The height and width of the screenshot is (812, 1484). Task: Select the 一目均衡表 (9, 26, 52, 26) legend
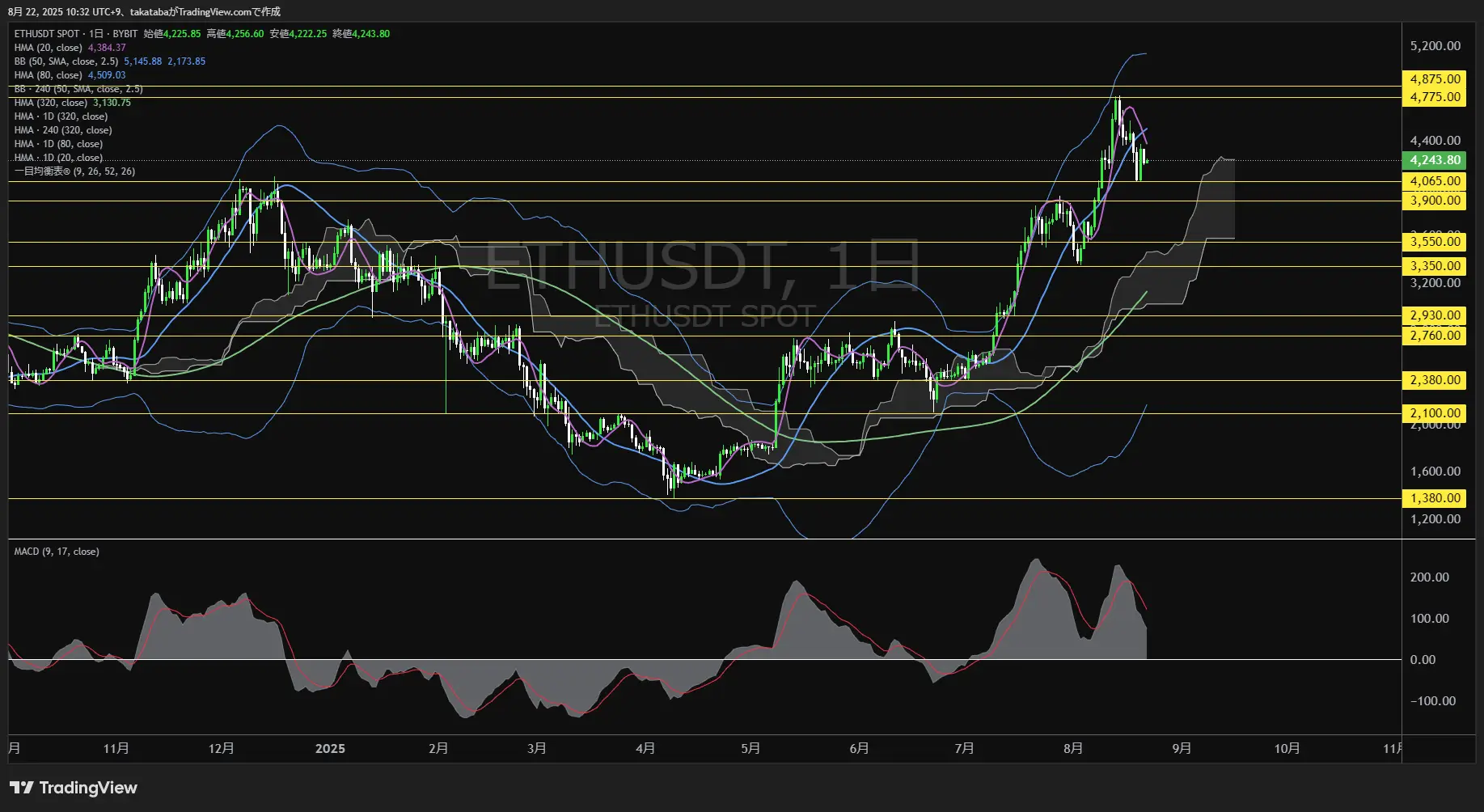75,171
